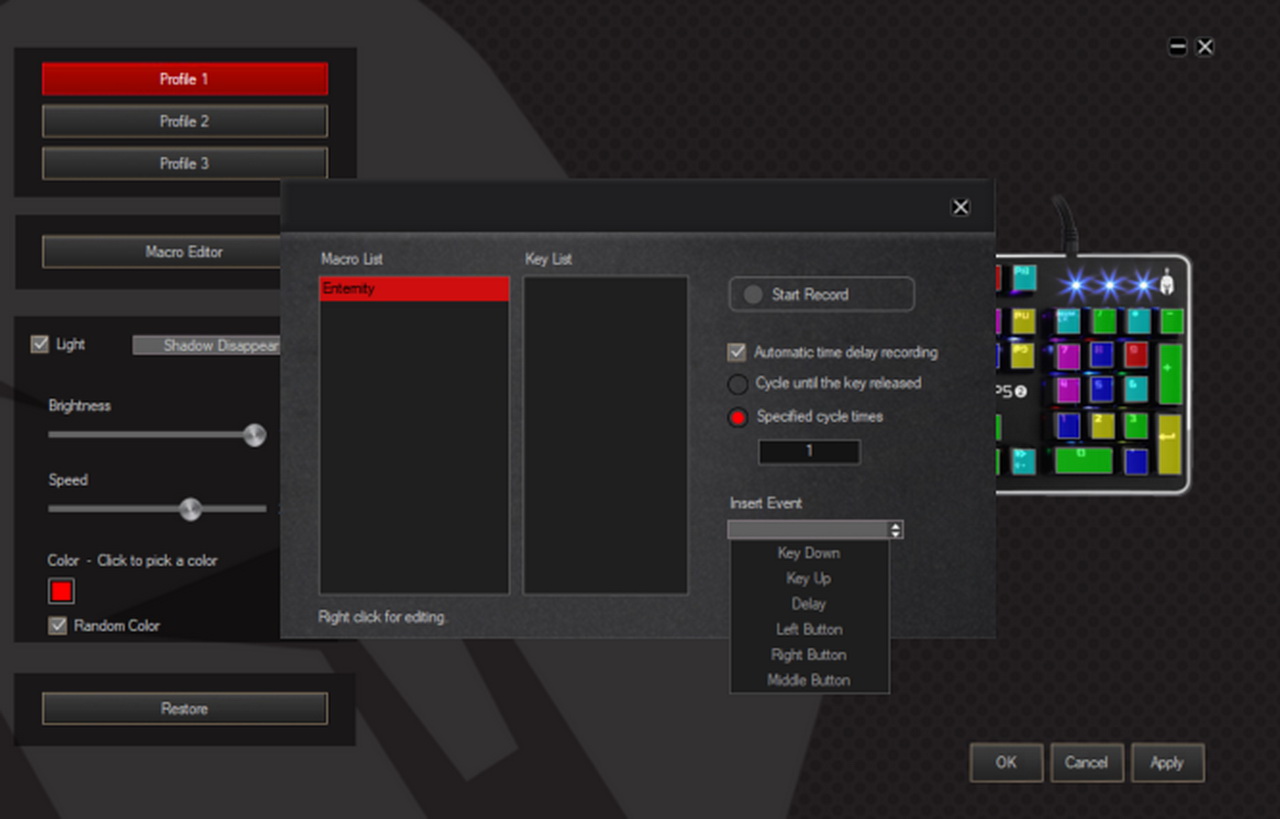Close the Macro Editor dialog

[960, 207]
